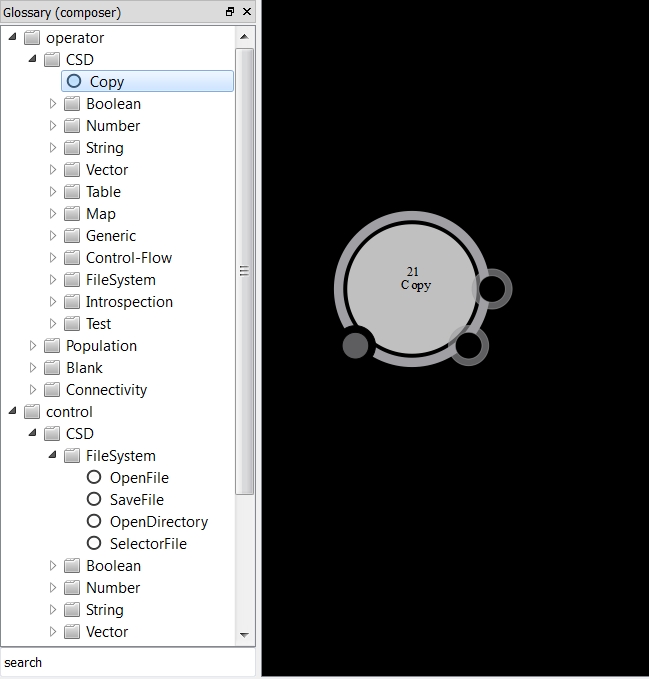Select the SaveFile tree item text
Image resolution: width=649 pixels, height=679 pixels.
[x=137, y=500]
